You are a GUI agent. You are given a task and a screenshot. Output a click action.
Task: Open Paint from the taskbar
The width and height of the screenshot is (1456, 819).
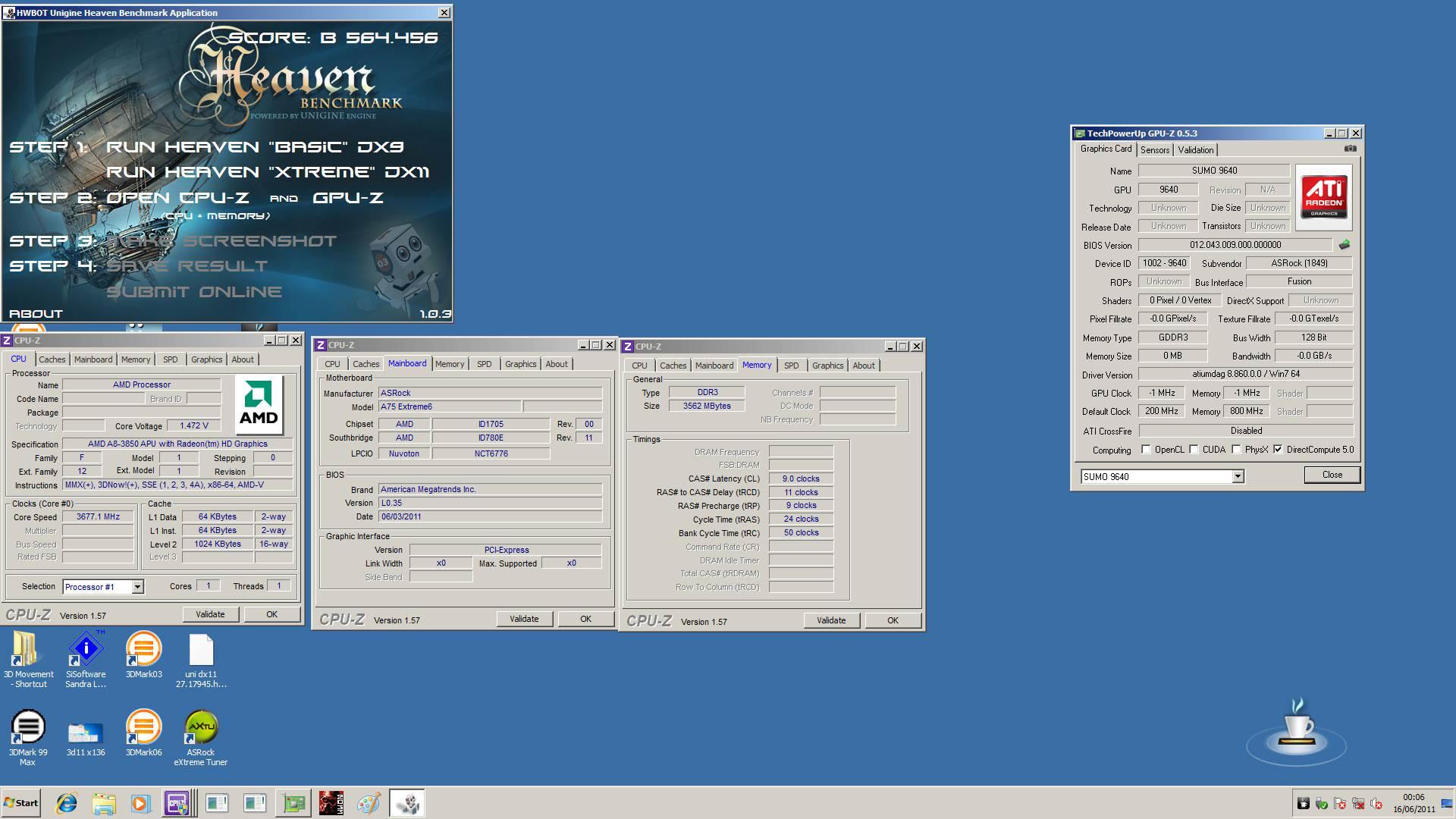click(x=369, y=803)
